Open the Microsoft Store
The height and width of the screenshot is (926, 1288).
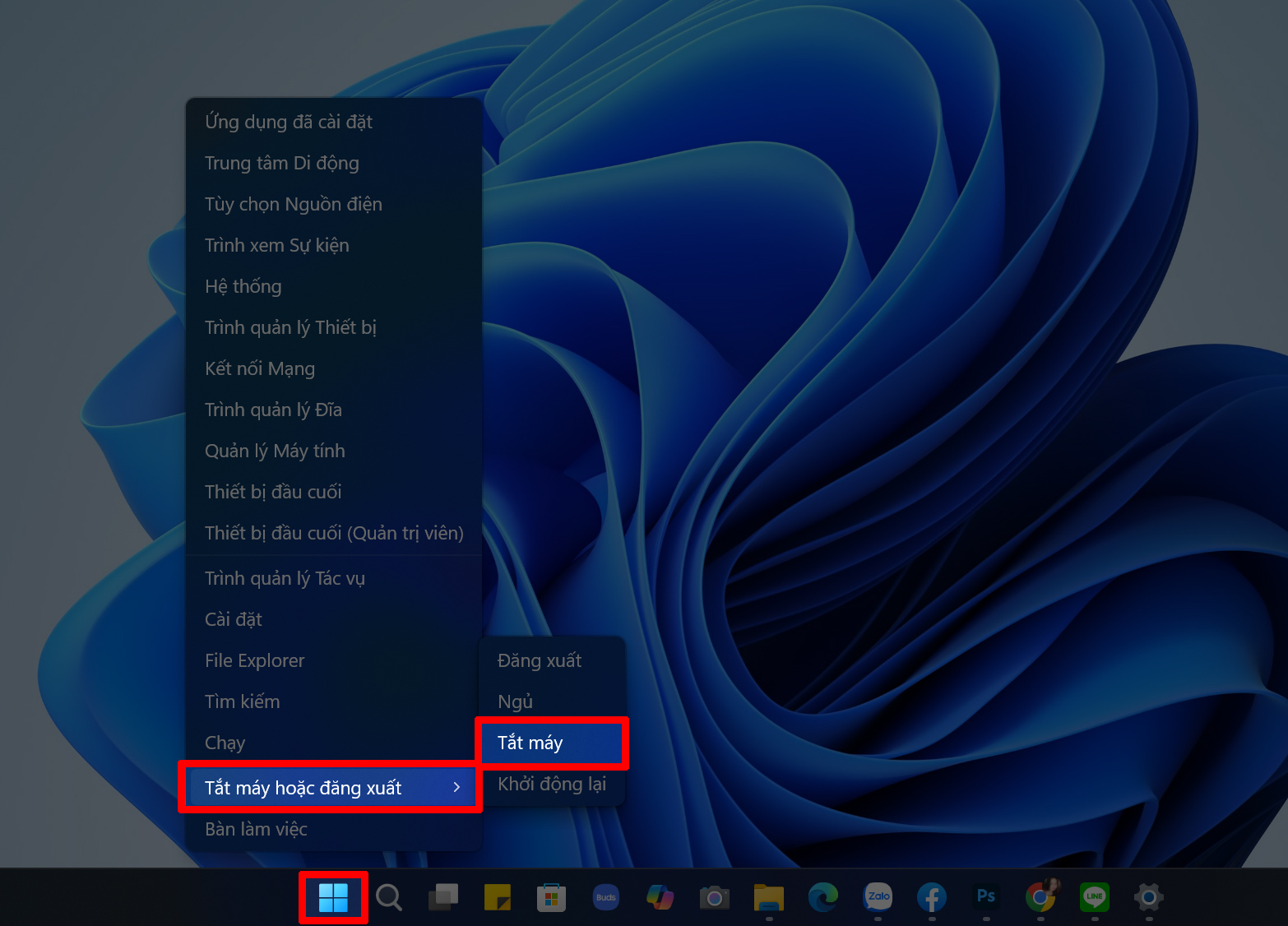[551, 897]
